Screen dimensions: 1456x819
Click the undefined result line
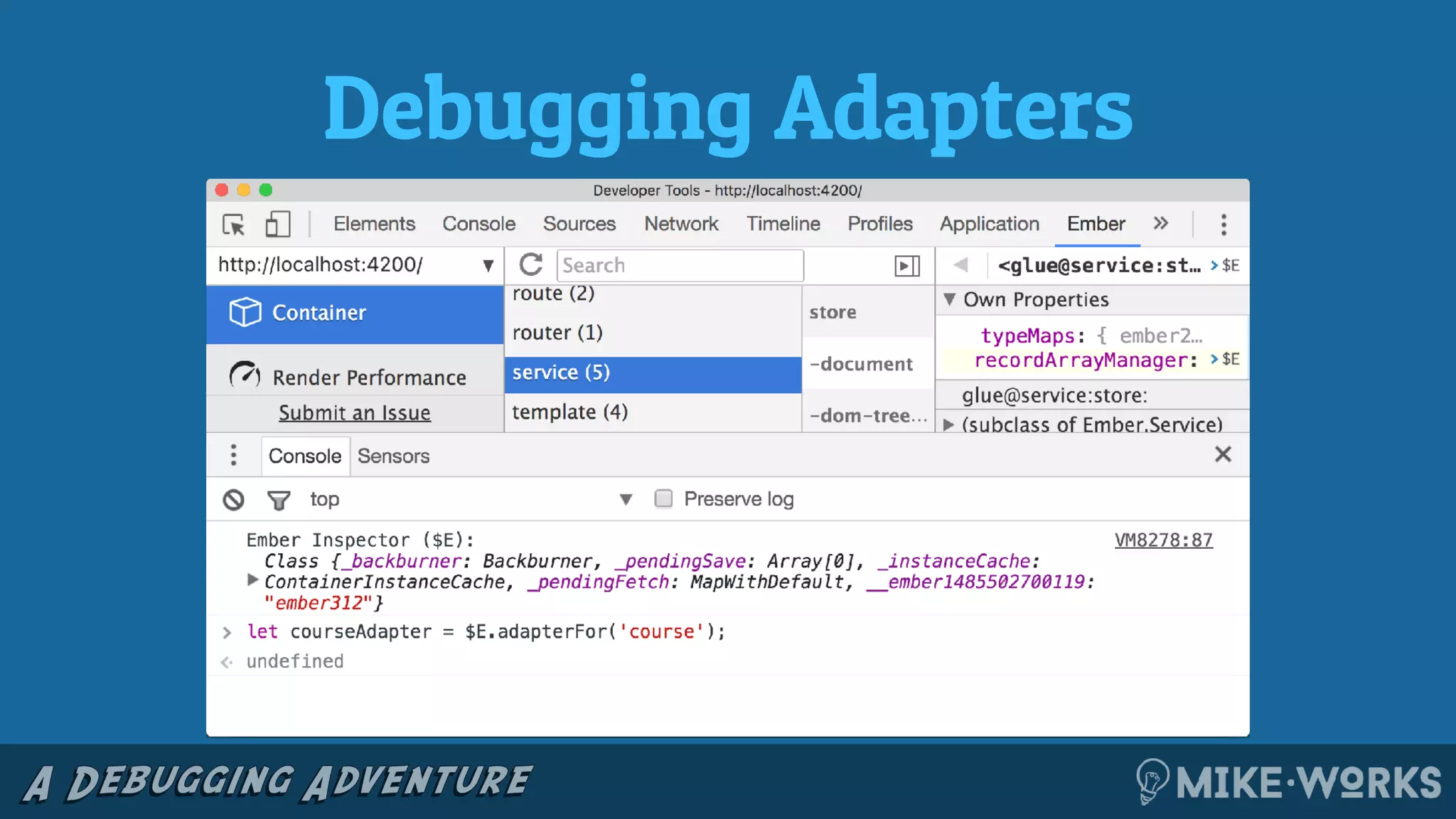click(295, 661)
